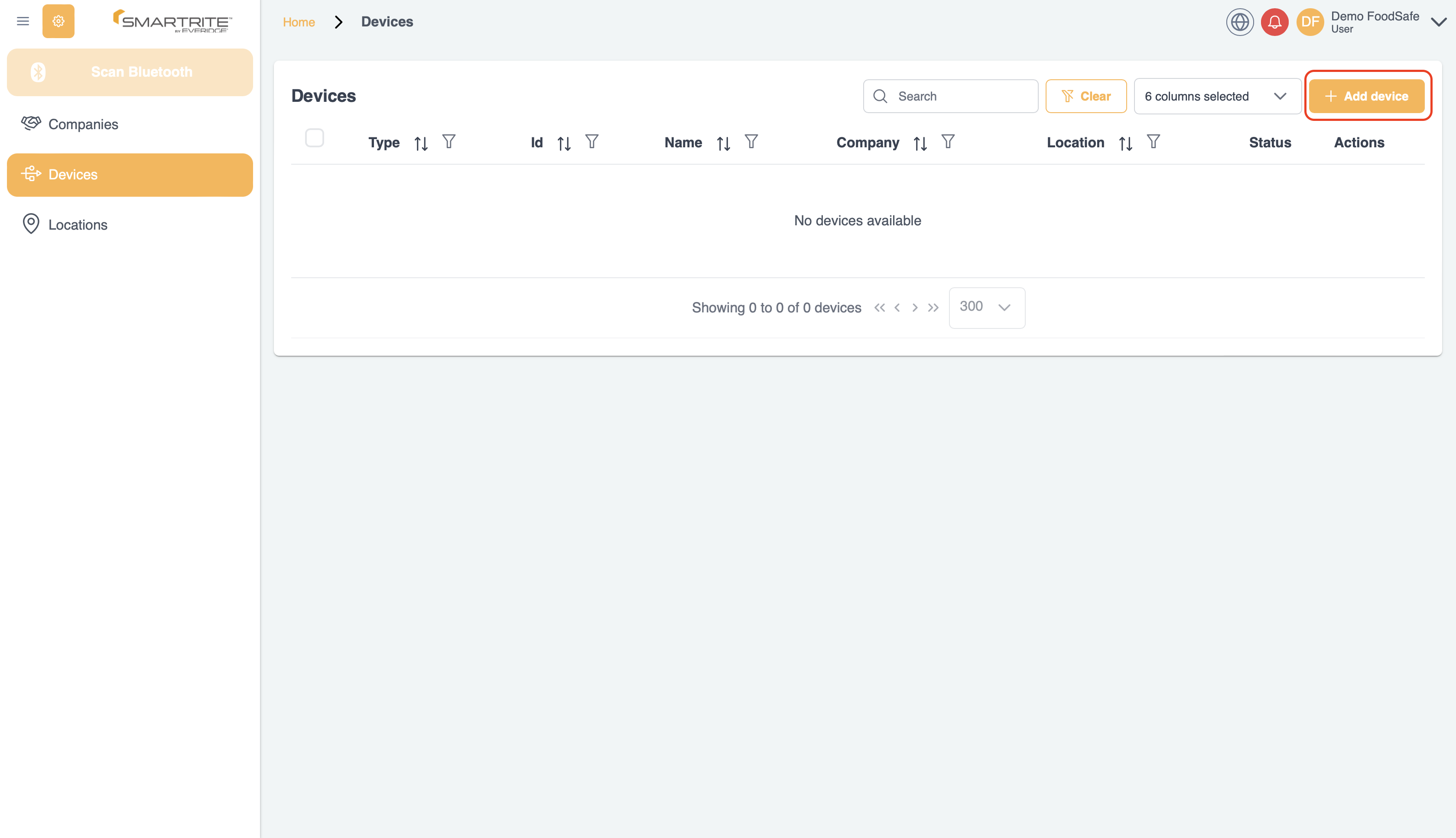This screenshot has height=838, width=1456.
Task: Click the Name column filter funnel
Action: coord(751,142)
